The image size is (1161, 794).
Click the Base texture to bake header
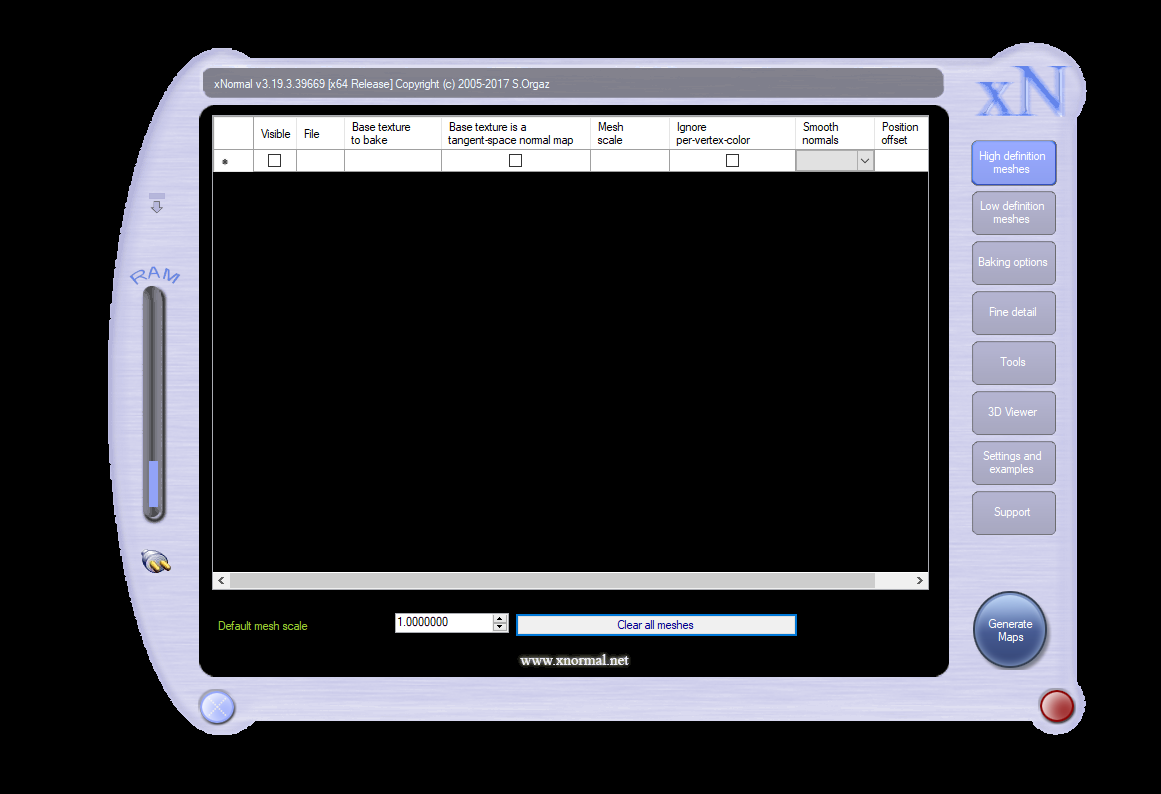(x=392, y=133)
